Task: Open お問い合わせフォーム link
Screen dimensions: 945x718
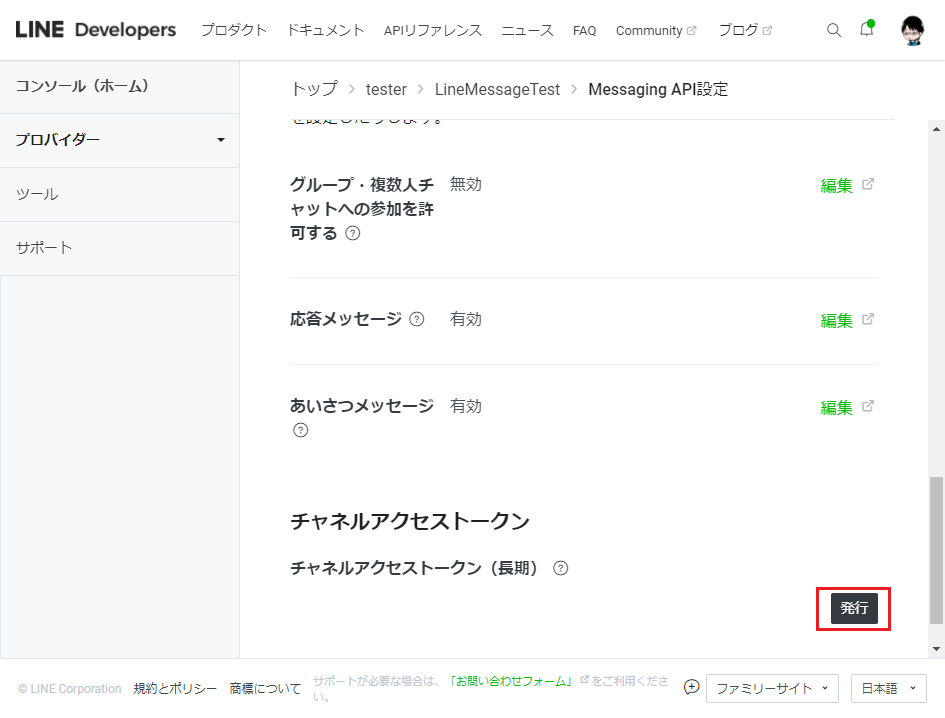Action: (510, 681)
